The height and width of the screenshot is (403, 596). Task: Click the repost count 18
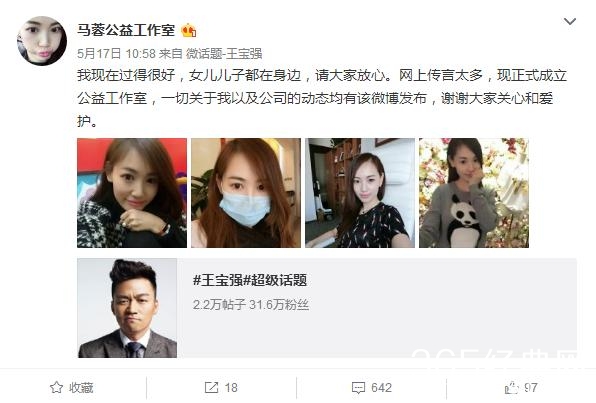point(231,388)
